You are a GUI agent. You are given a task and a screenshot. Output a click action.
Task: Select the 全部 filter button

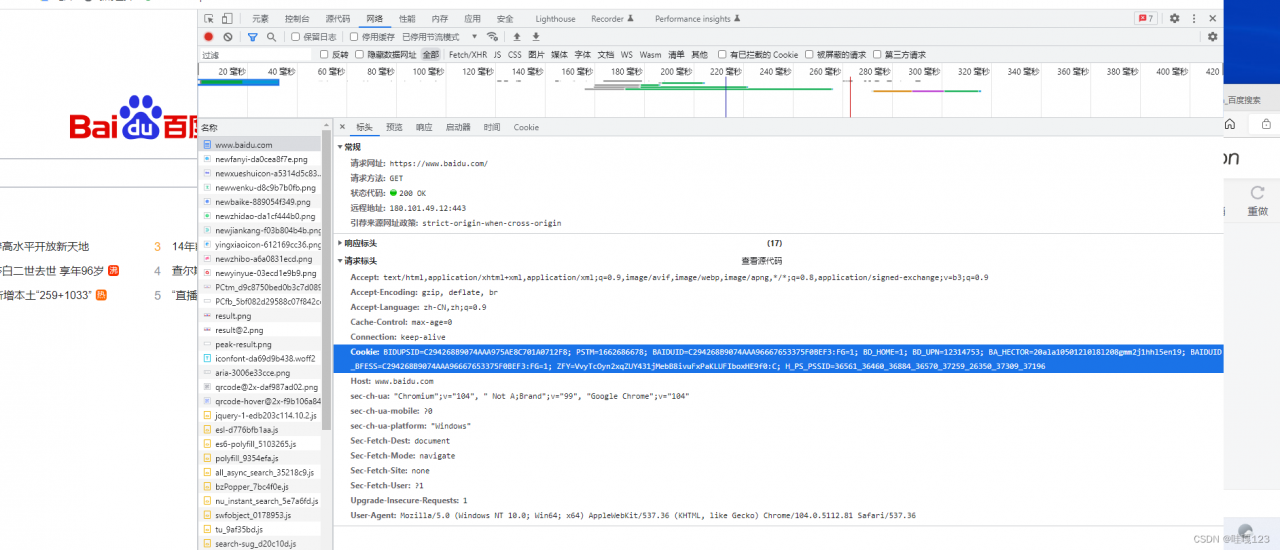(x=430, y=55)
